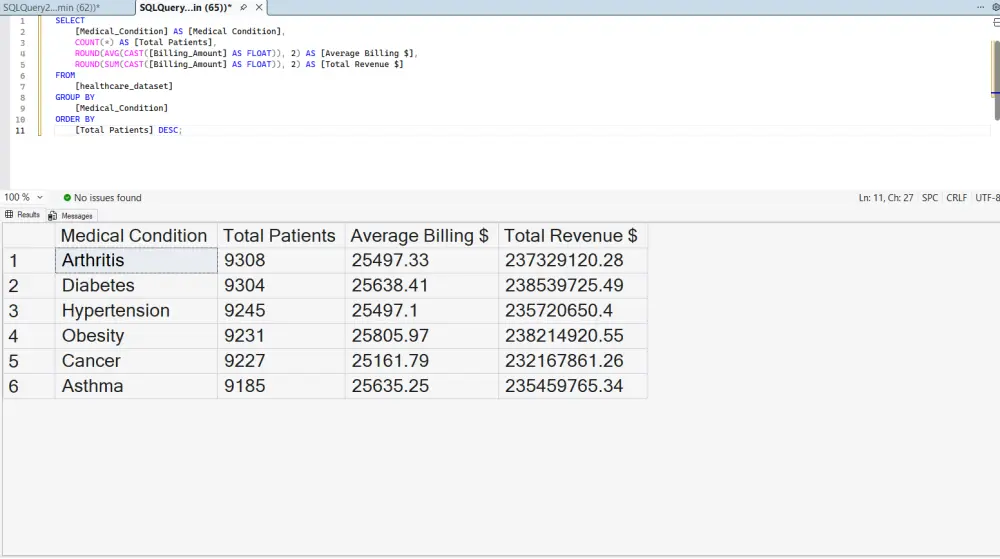Close the SQLQuery...in (65) tab
Image resolution: width=1000 pixels, height=559 pixels.
click(259, 8)
